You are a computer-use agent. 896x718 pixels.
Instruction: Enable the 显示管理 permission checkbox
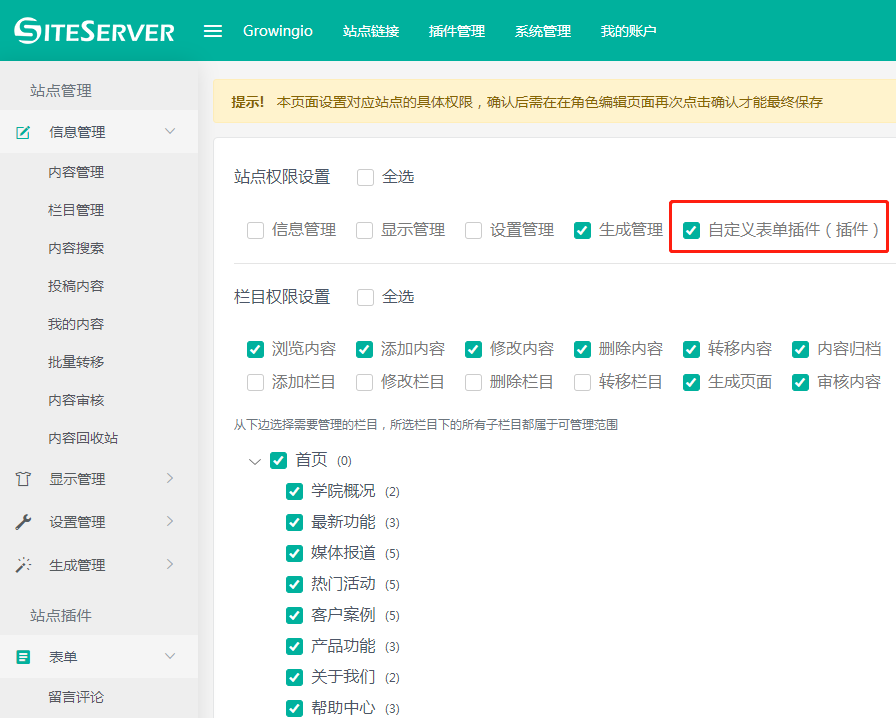[365, 230]
